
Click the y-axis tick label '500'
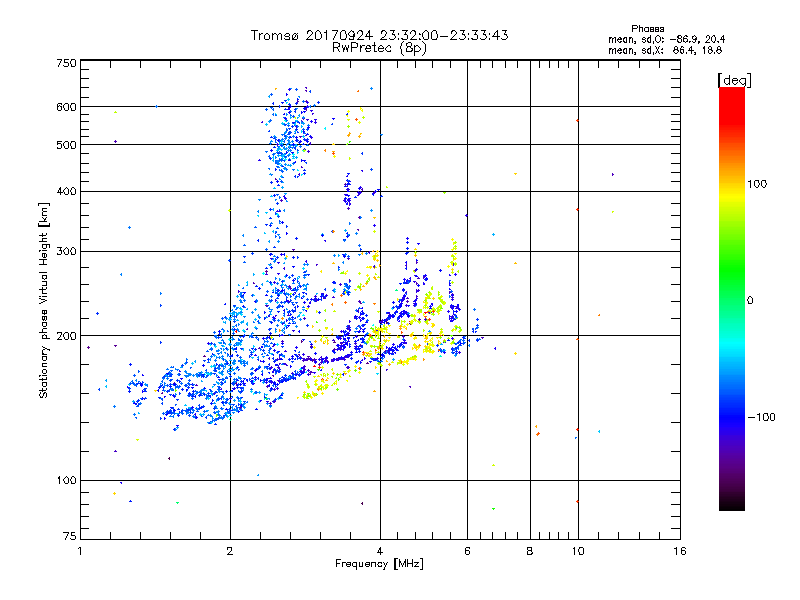tap(66, 145)
